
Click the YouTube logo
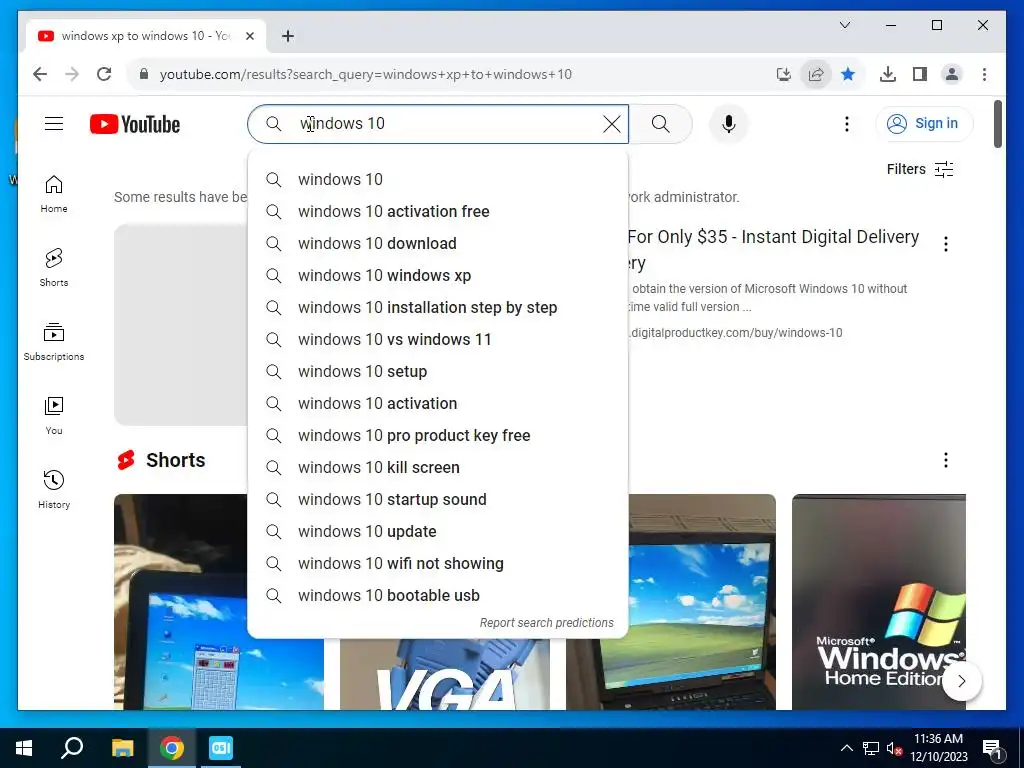135,124
